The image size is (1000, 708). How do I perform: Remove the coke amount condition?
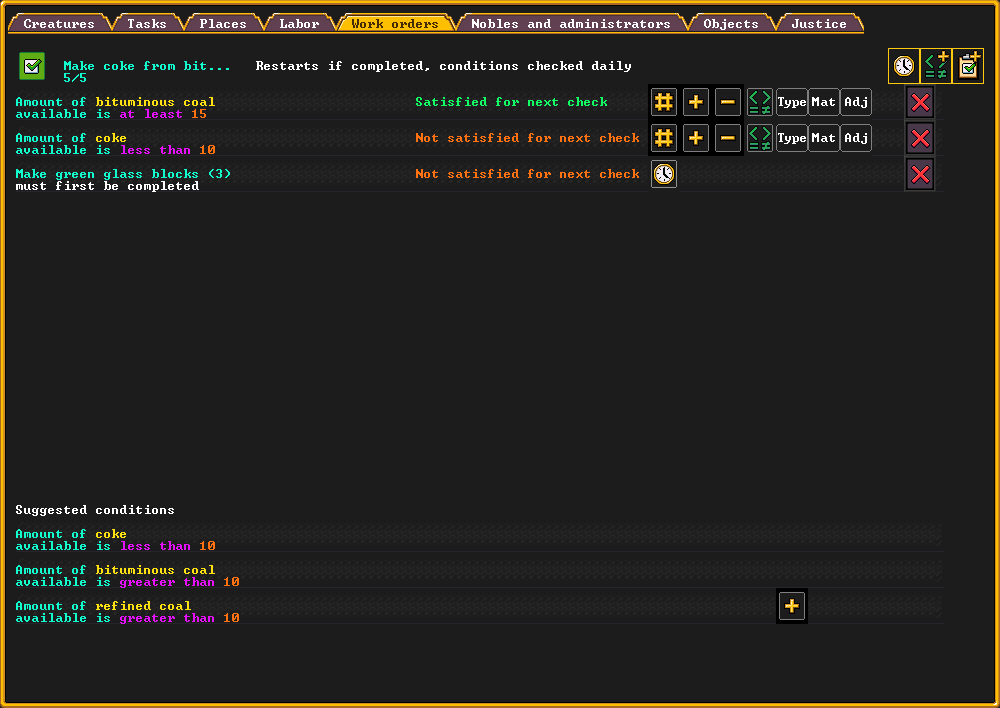tap(920, 138)
